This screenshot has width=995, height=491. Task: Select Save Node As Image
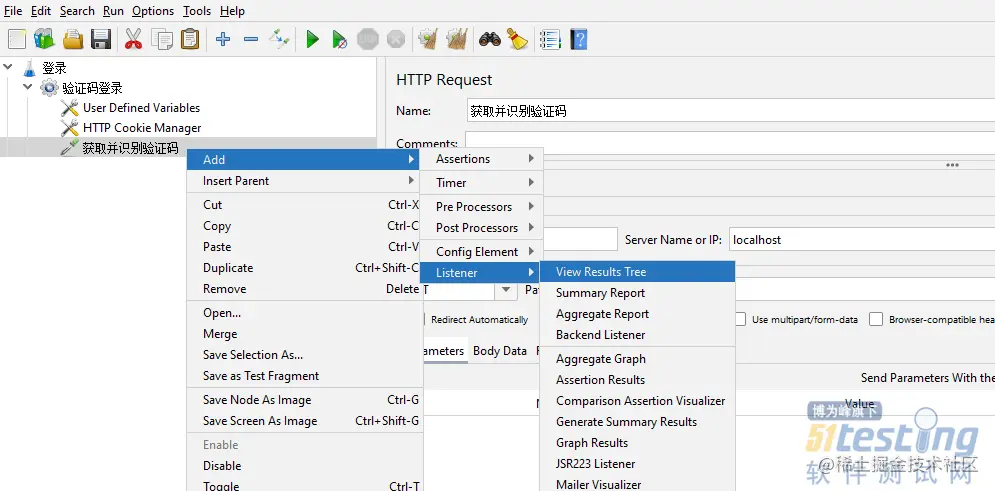coord(305,400)
